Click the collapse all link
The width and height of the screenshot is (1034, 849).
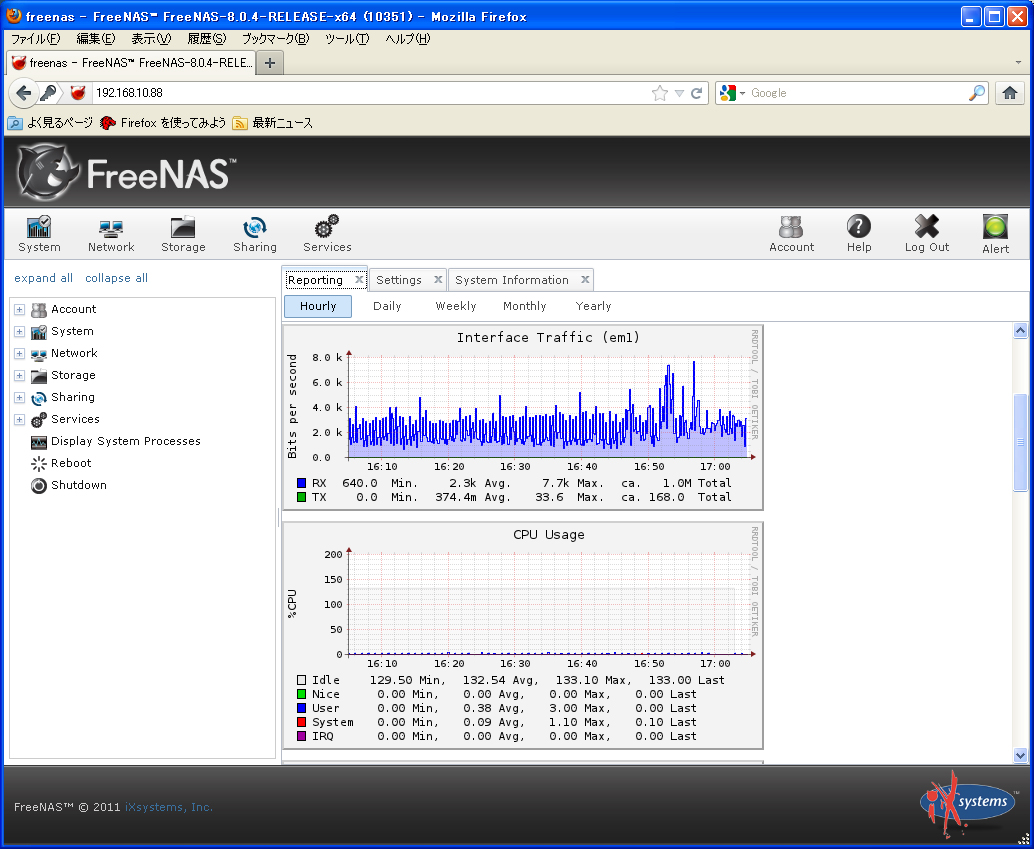[117, 278]
